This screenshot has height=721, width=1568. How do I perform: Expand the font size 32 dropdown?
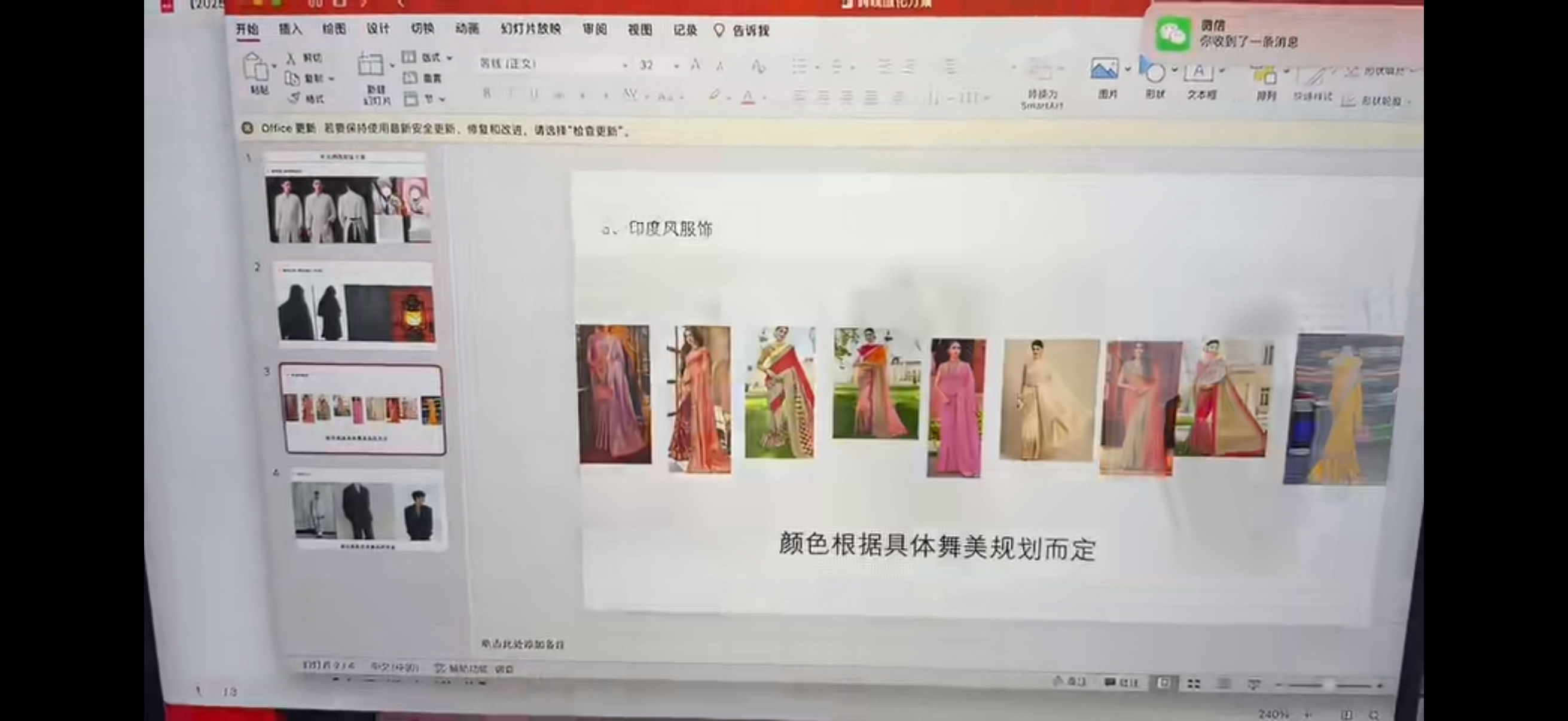click(676, 66)
